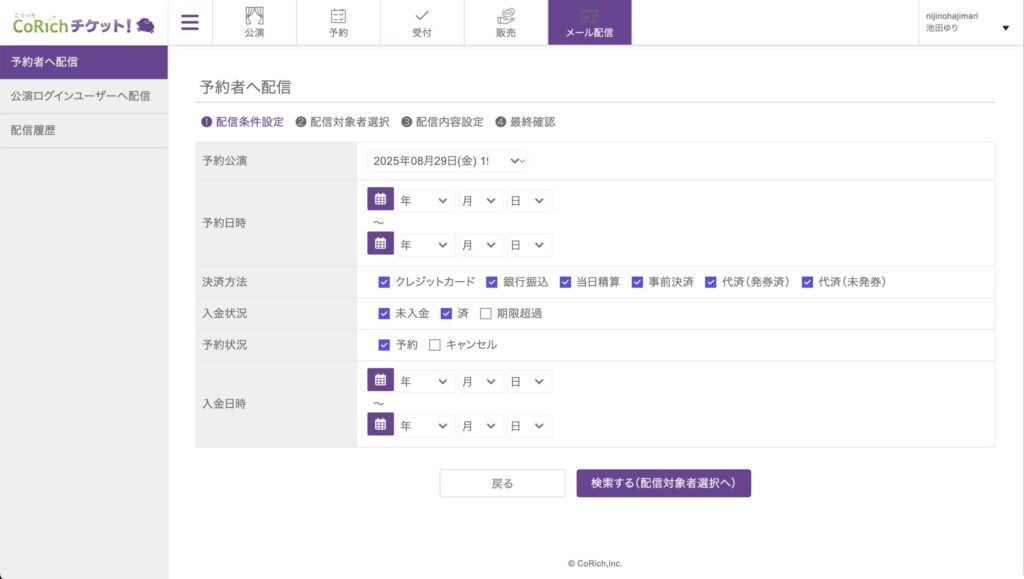Open calendar for 入金日時 end date
Image resolution: width=1024 pixels, height=579 pixels.
point(380,425)
